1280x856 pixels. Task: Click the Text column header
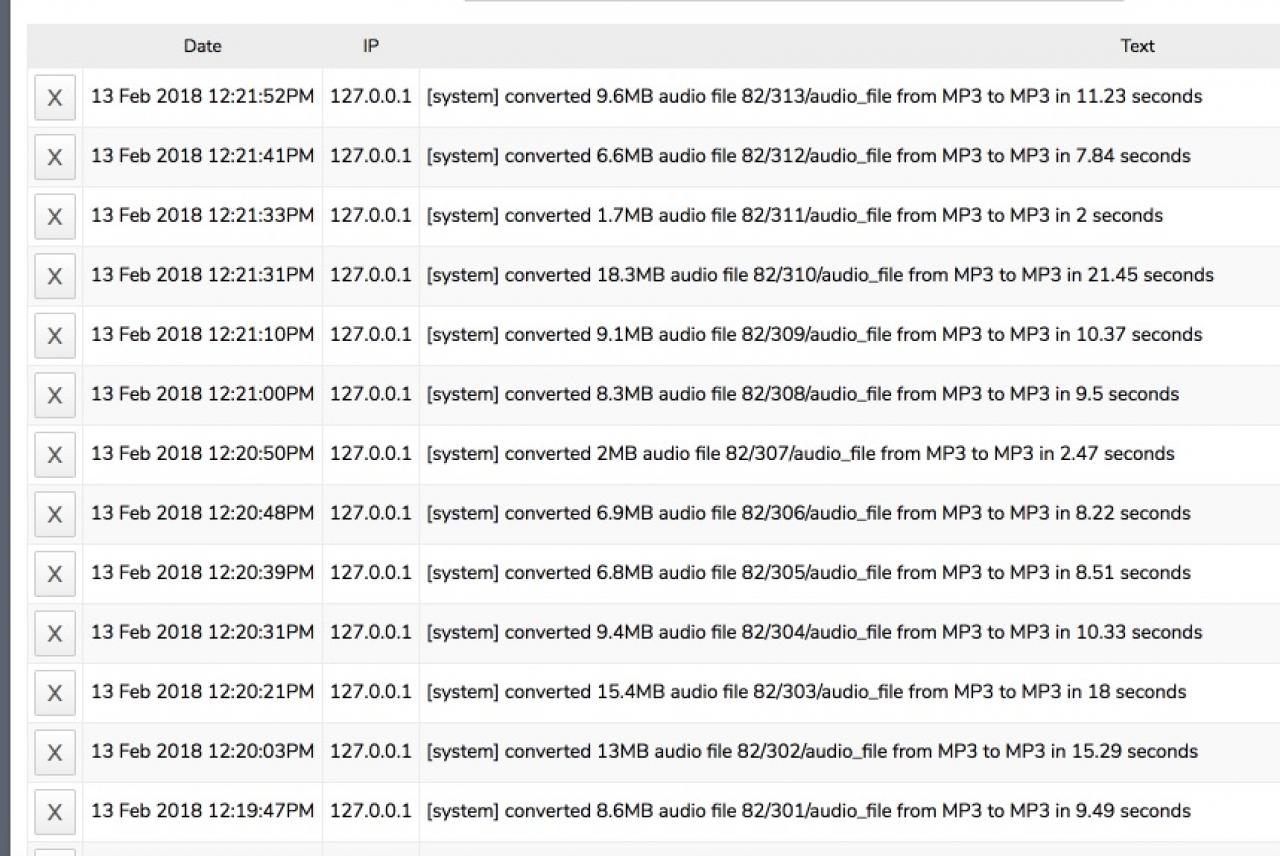coord(1137,46)
